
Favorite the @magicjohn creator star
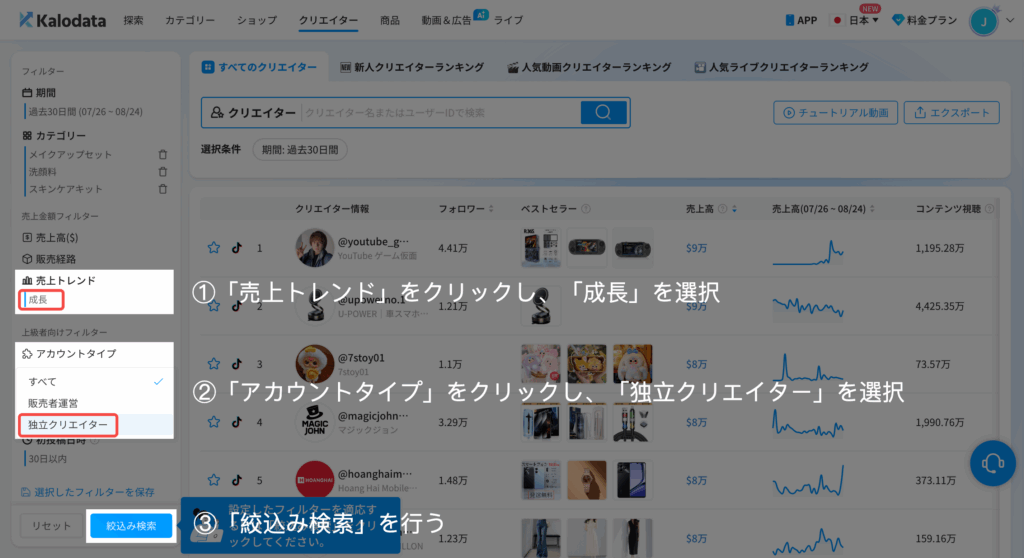point(214,422)
